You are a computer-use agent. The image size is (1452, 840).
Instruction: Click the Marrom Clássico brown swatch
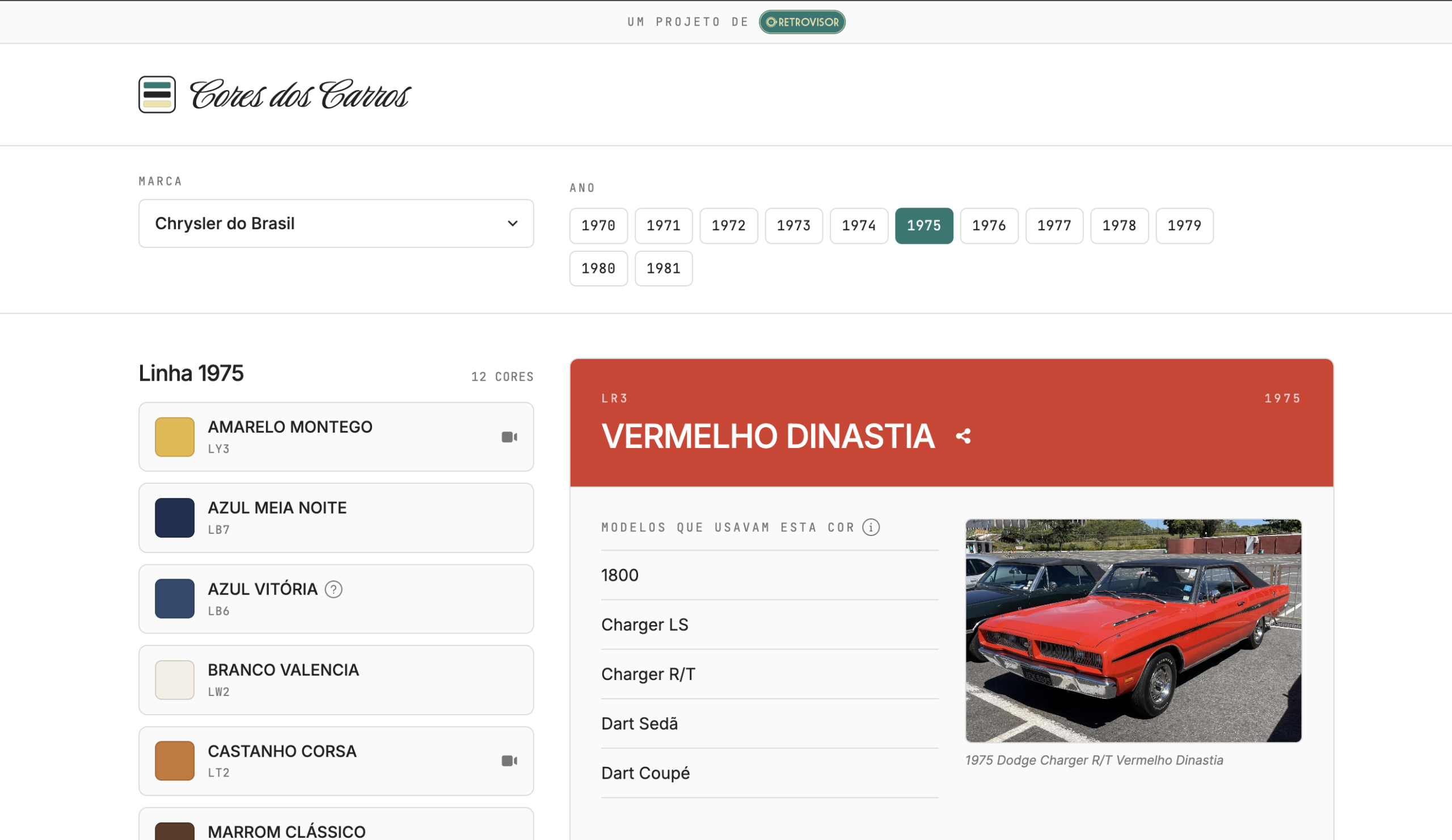175,831
